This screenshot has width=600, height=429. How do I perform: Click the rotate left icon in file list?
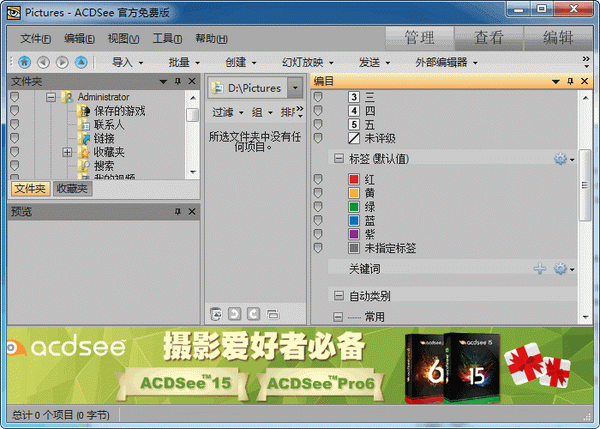click(x=235, y=314)
